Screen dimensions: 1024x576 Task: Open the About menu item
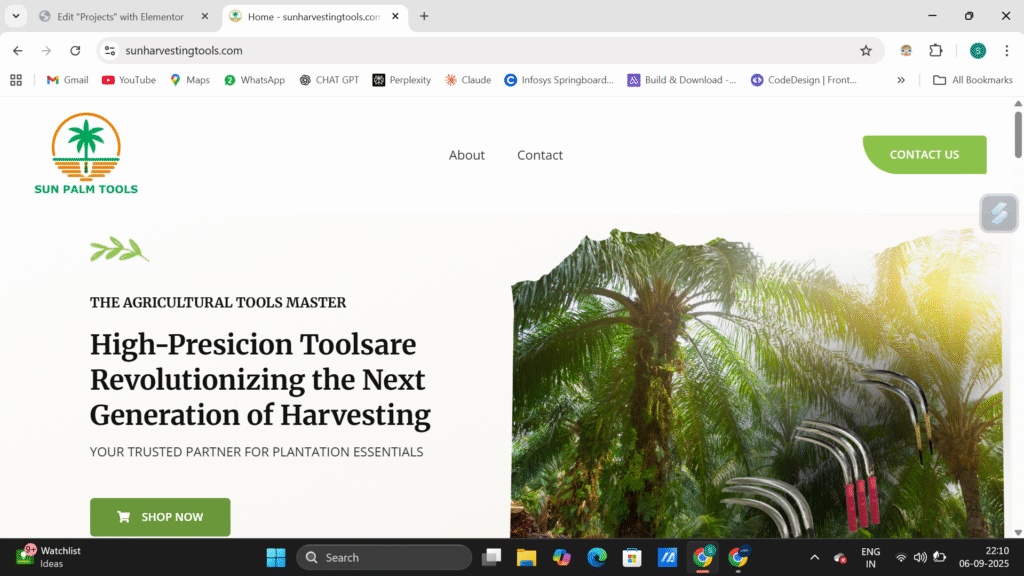[466, 155]
